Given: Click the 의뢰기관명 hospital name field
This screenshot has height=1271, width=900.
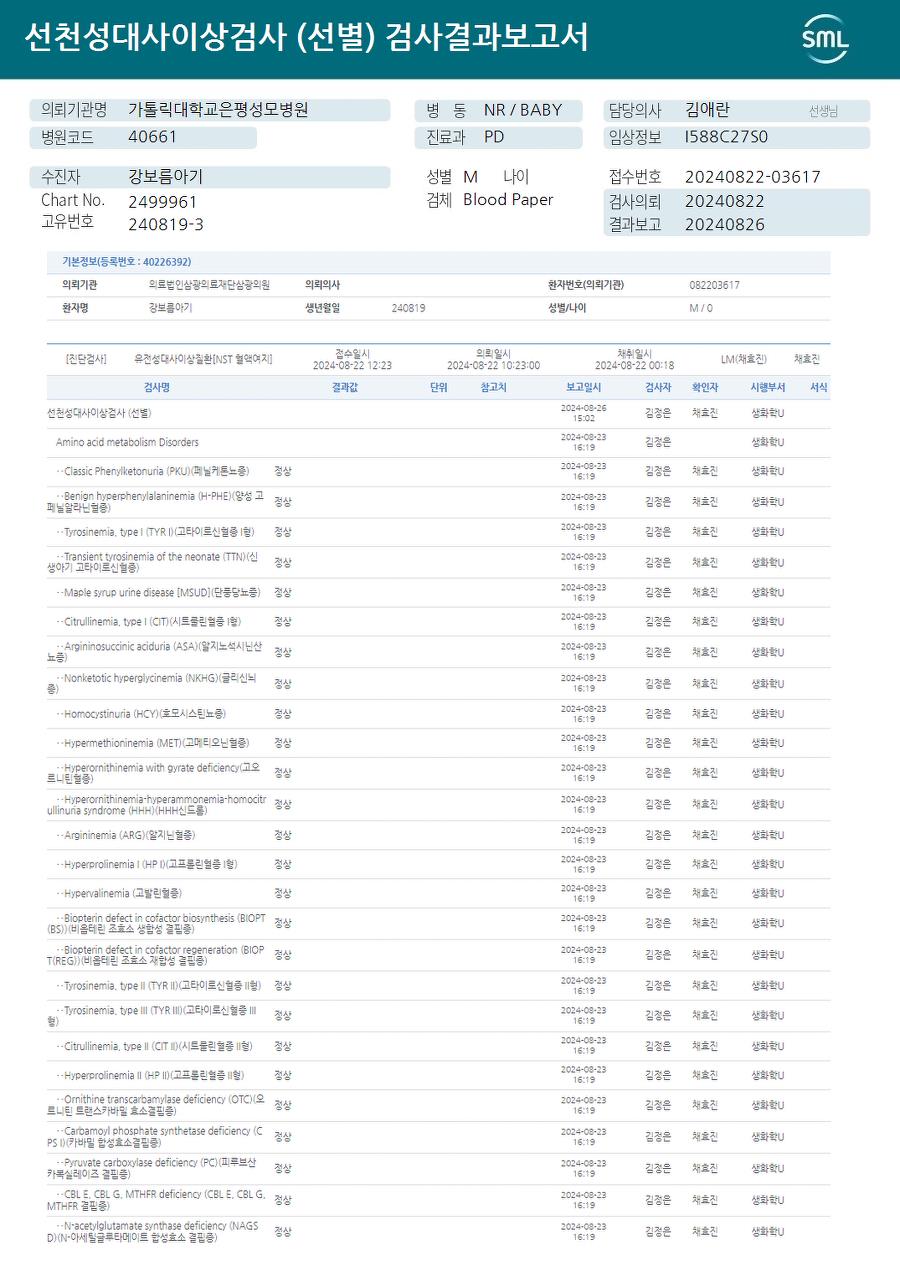Looking at the screenshot, I should [210, 110].
